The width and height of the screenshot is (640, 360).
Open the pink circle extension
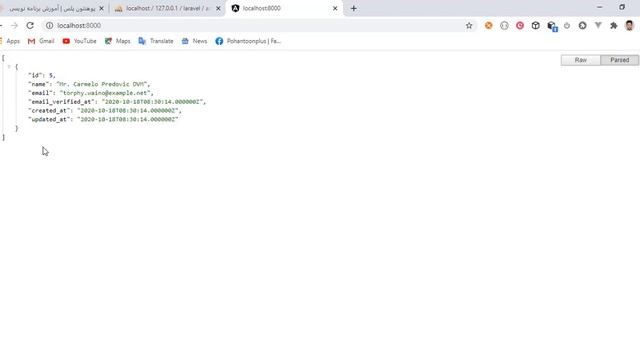(x=520, y=25)
